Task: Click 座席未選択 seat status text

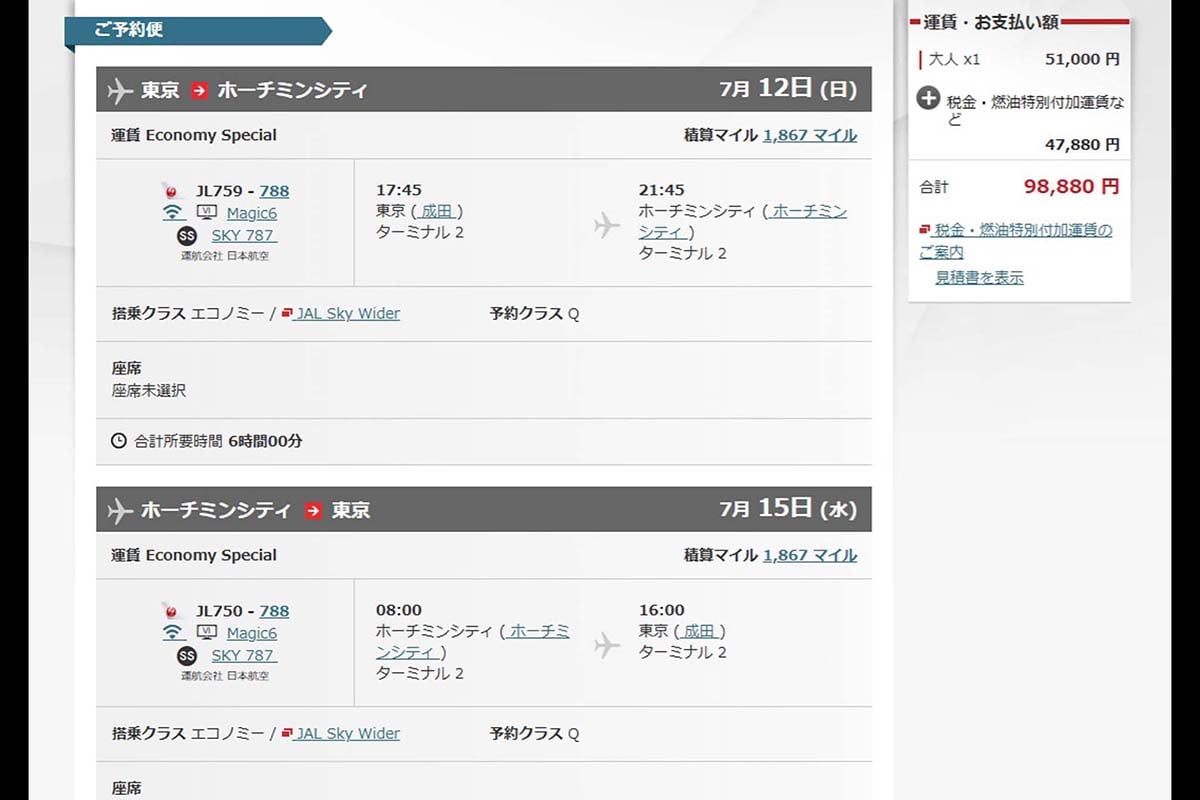Action: (149, 391)
